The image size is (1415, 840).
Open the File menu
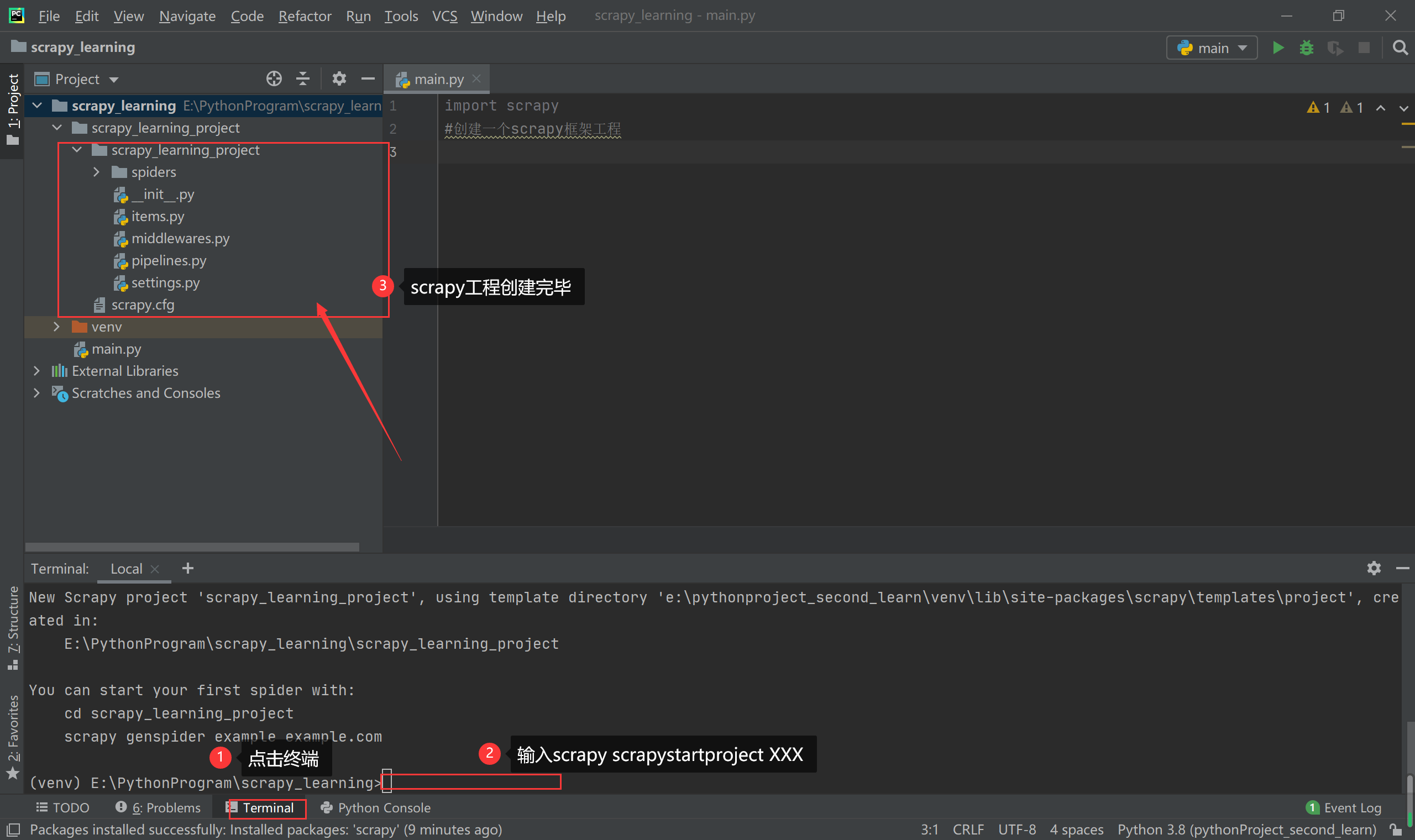49,16
